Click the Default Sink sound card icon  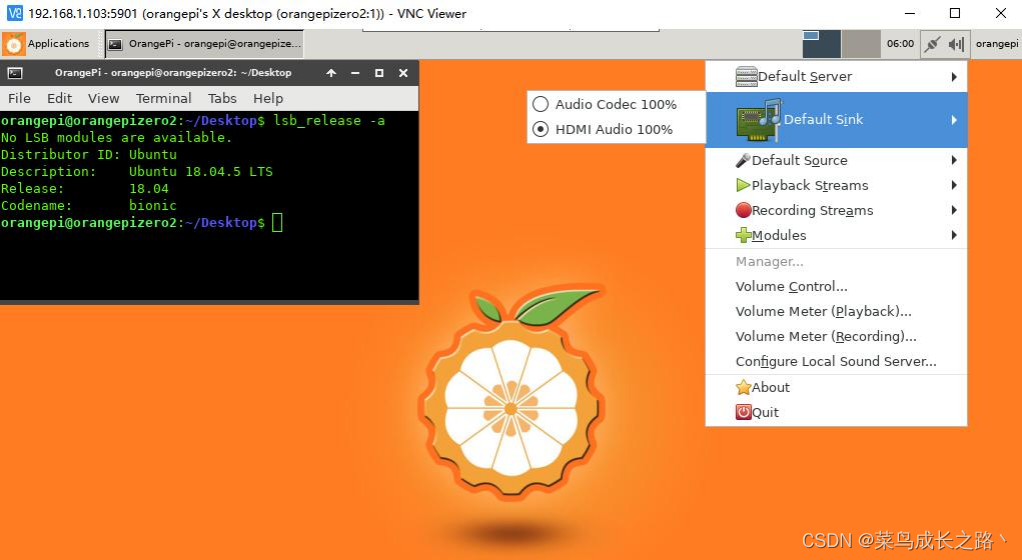point(759,120)
